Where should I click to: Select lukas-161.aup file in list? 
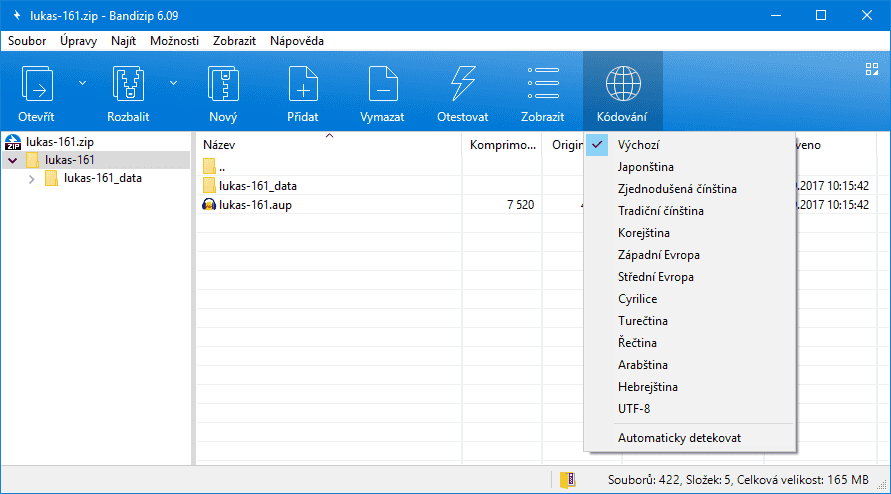255,205
